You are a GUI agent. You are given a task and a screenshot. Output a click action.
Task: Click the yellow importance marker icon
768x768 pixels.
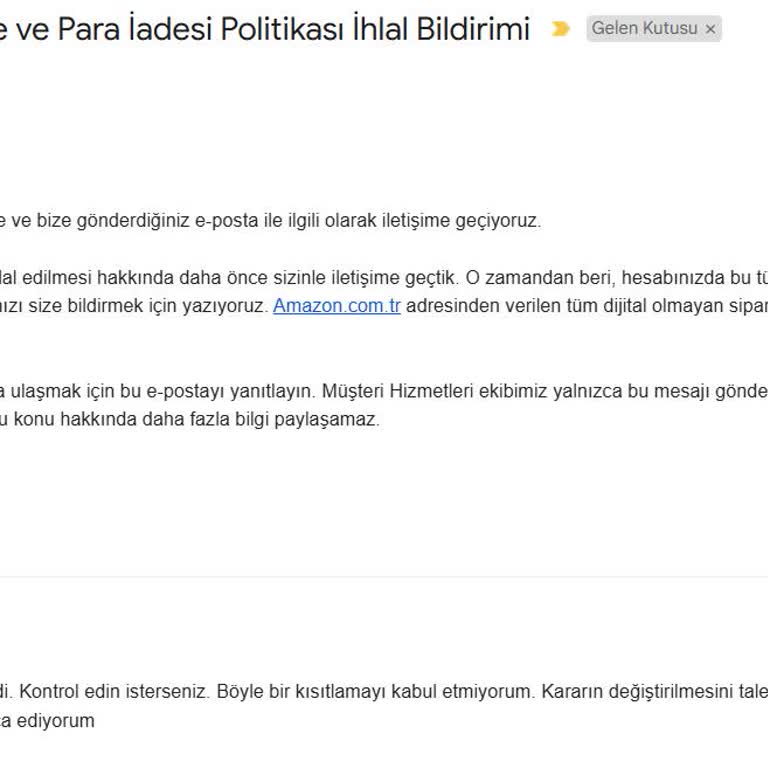tap(560, 29)
